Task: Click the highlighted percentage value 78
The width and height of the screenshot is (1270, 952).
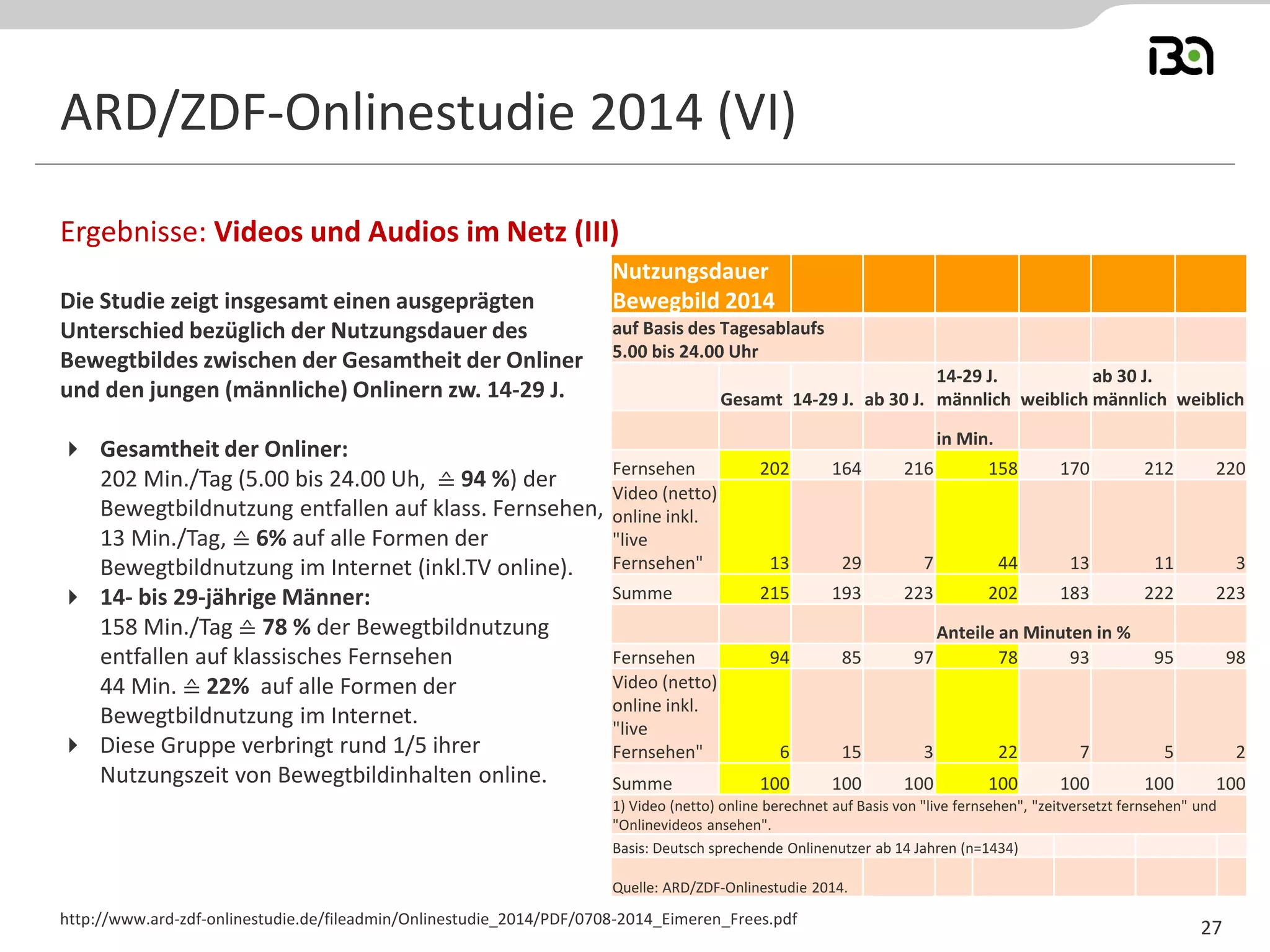Action: coord(1008,657)
